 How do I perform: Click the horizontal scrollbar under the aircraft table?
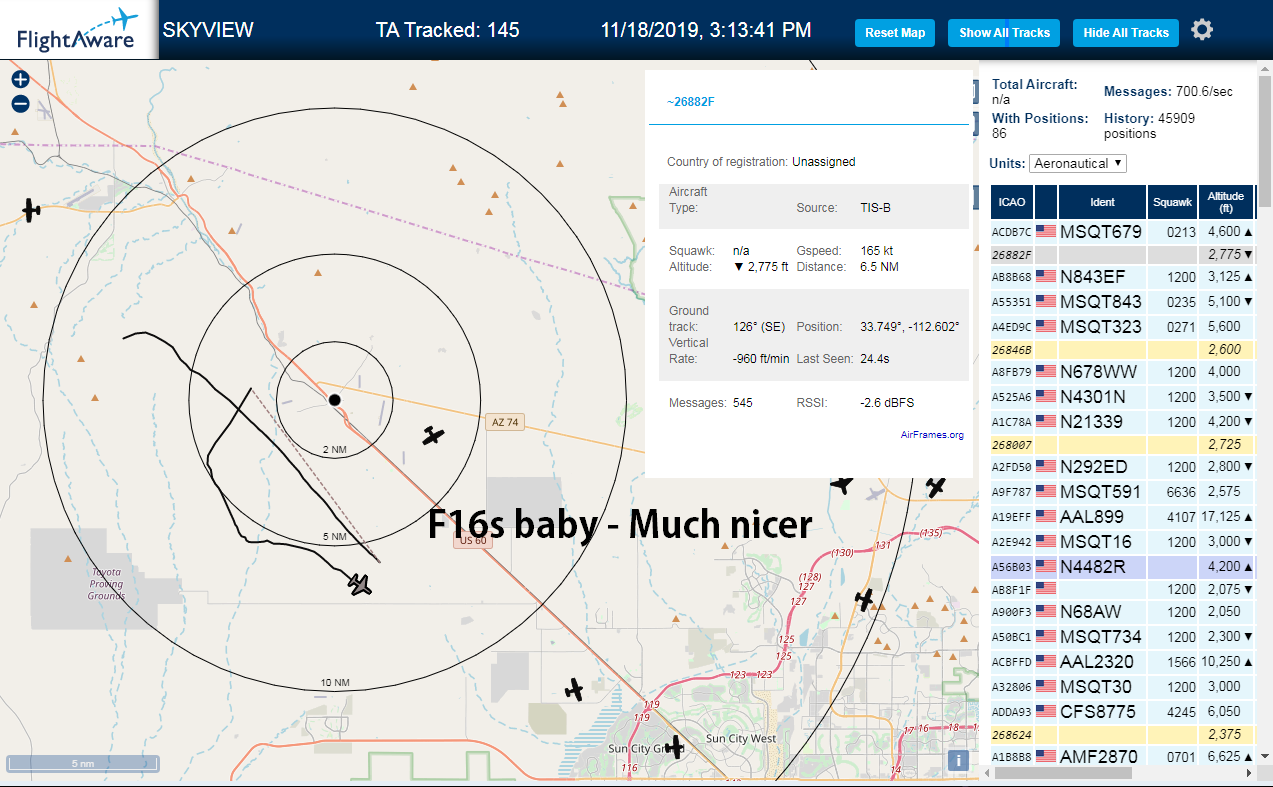[x=1061, y=772]
